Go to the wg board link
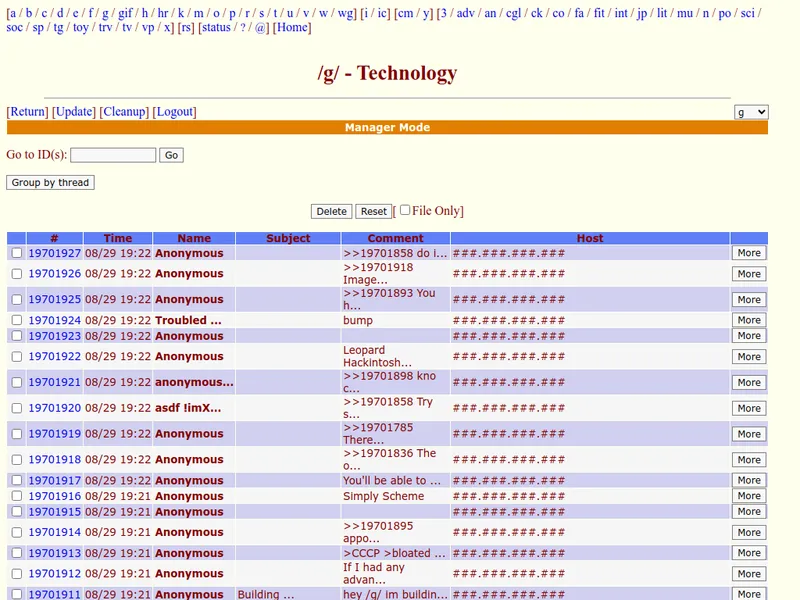 345,13
